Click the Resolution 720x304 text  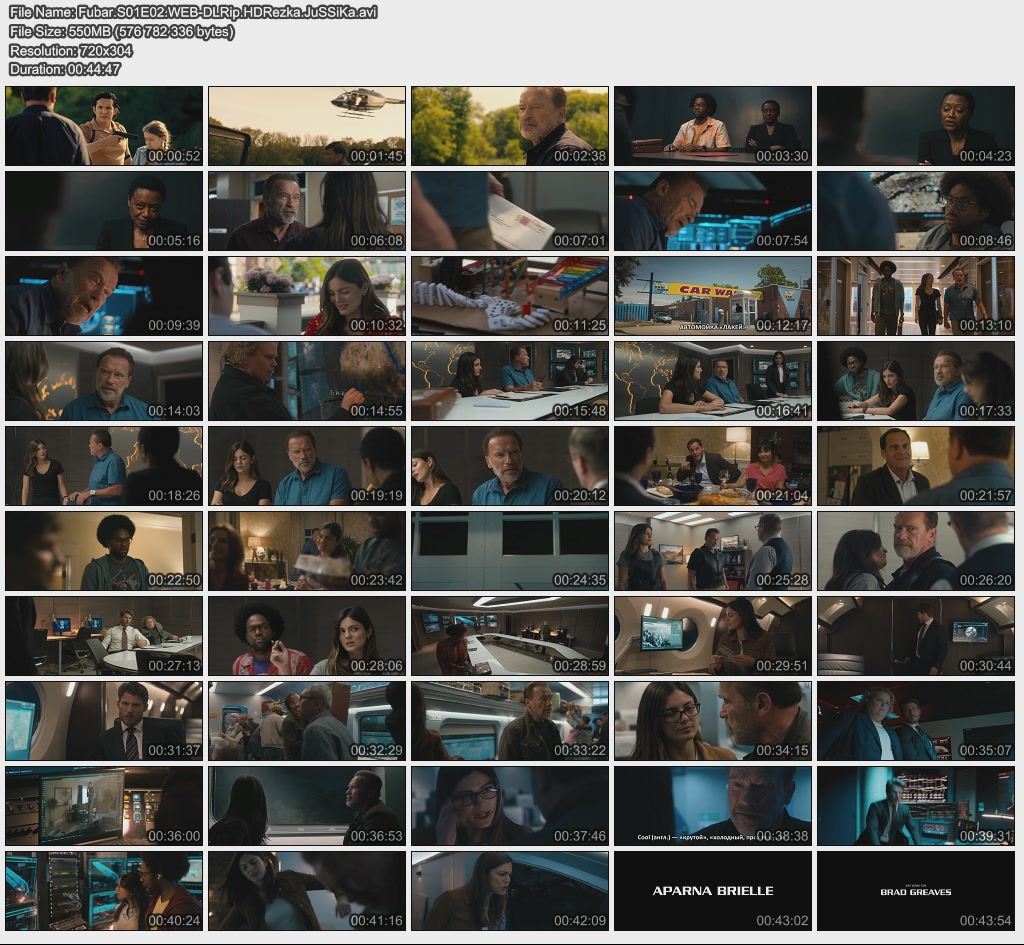click(71, 50)
